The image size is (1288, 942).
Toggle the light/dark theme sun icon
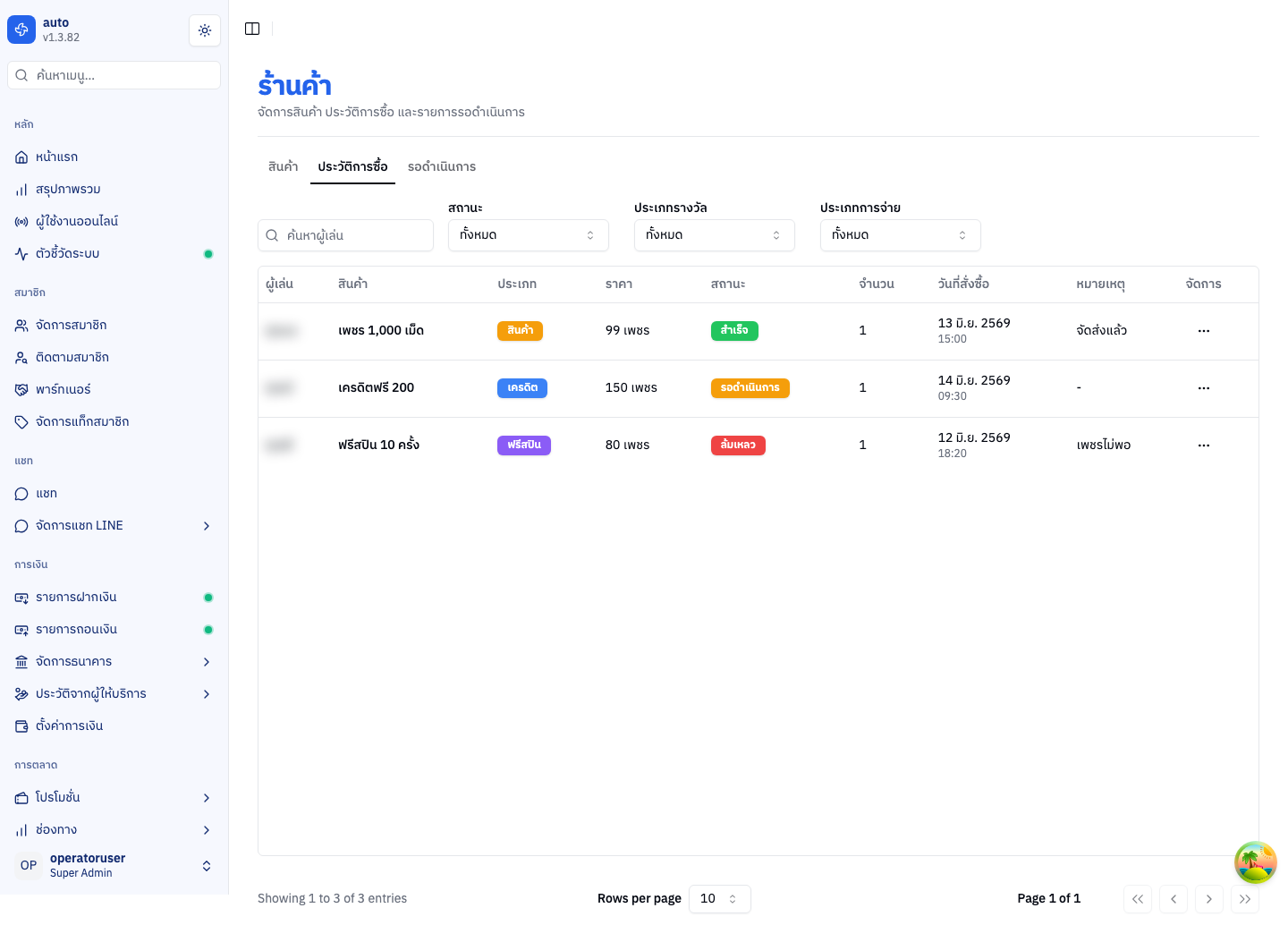click(205, 30)
